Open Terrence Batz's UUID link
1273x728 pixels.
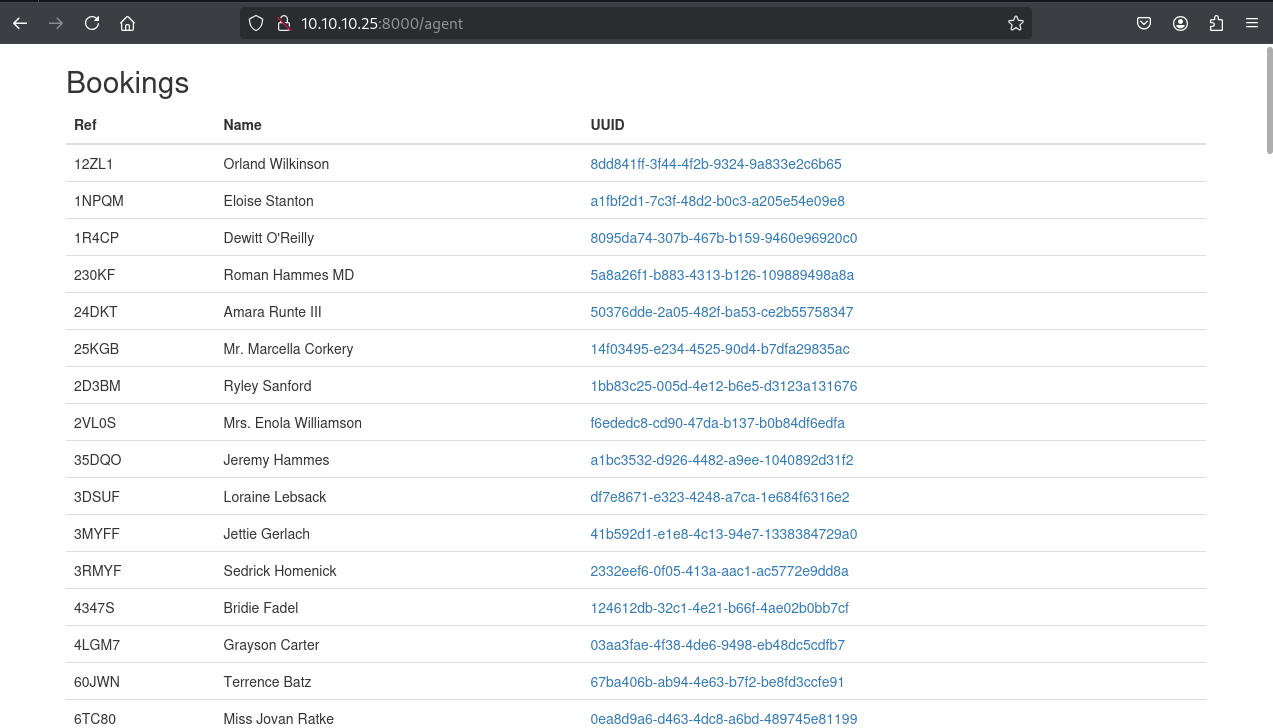717,682
